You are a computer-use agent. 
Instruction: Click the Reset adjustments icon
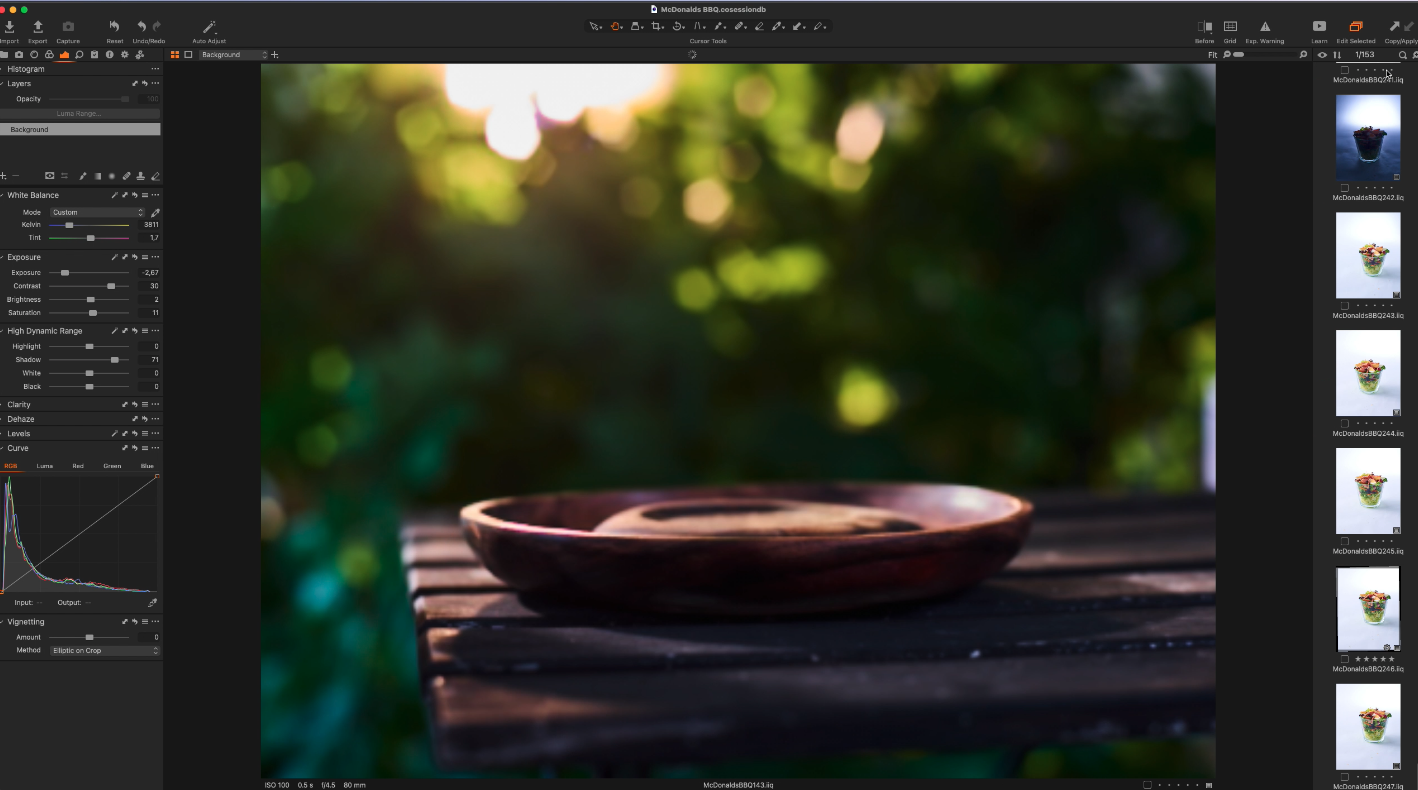click(x=114, y=26)
